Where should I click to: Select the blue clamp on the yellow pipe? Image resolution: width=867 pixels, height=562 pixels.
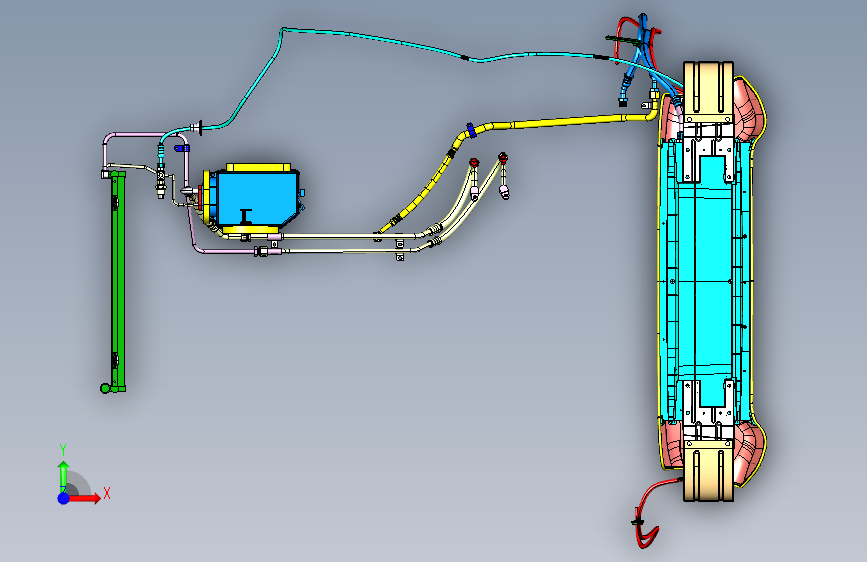[471, 131]
